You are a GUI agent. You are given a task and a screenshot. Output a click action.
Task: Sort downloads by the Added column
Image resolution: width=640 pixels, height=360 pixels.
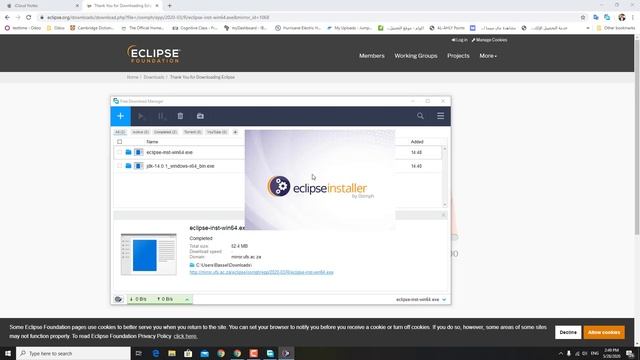tap(417, 142)
